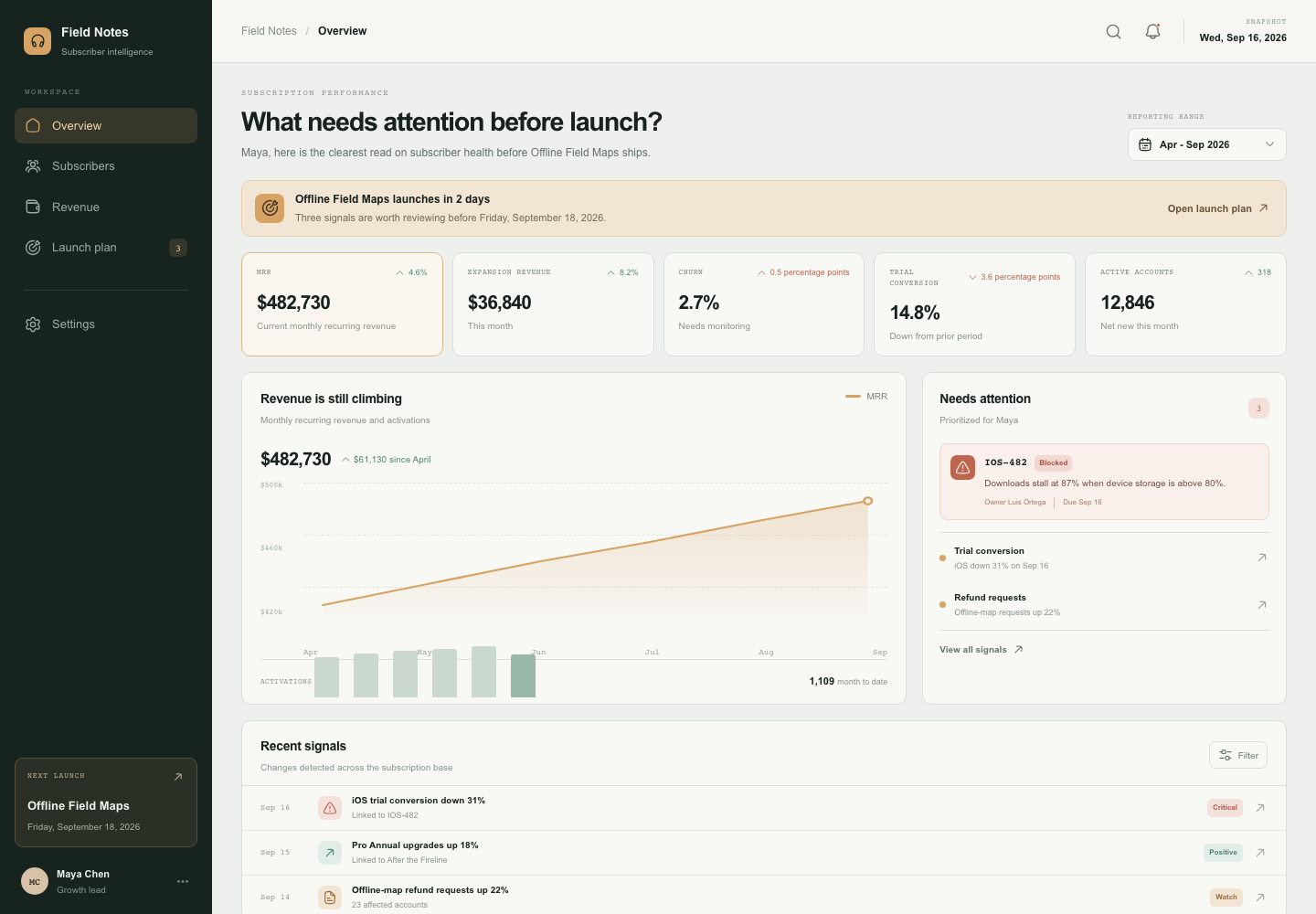
Task: Click the Field Notes breadcrumb link
Action: 269,31
